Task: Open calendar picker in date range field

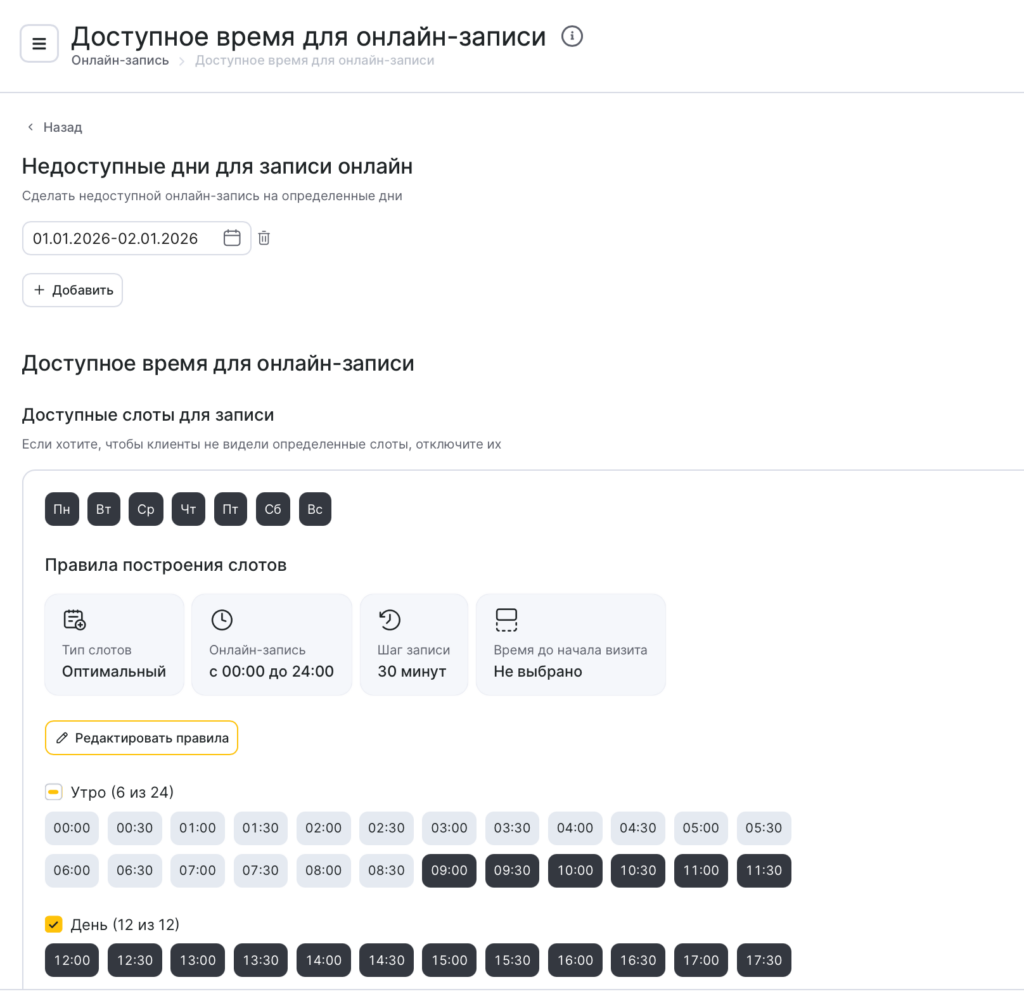Action: 232,238
